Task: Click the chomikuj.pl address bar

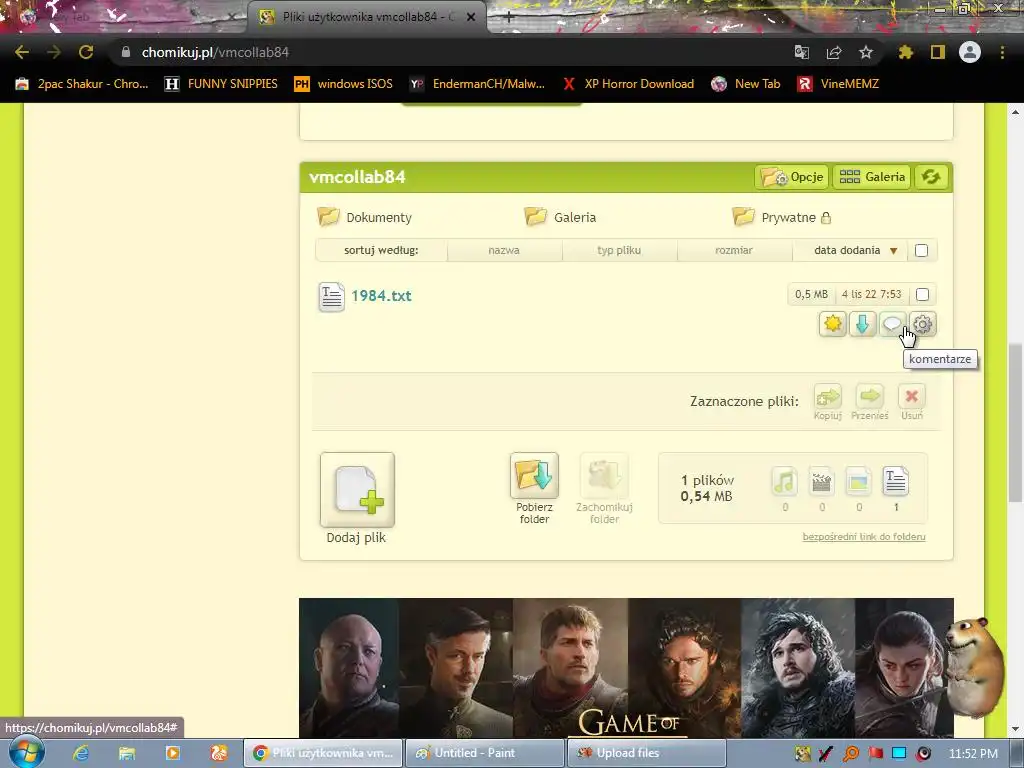Action: (451, 52)
